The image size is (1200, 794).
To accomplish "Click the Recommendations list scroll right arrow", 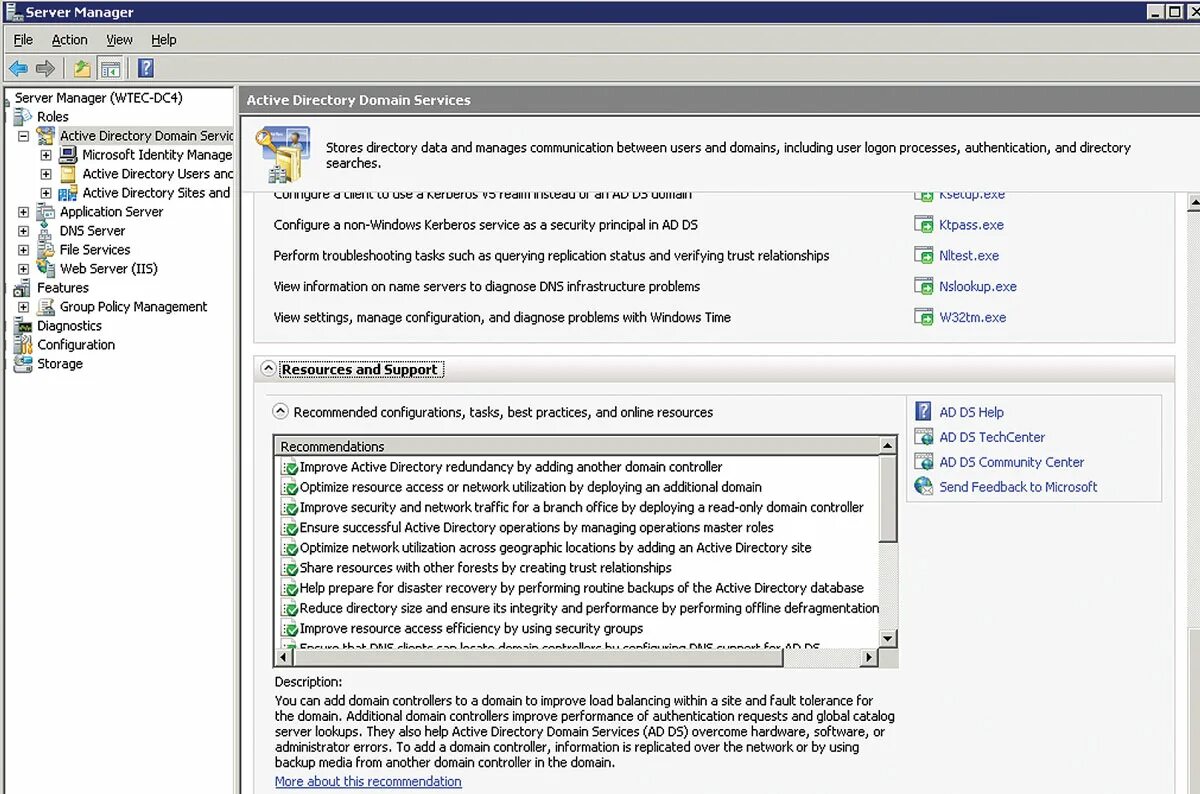I will (869, 658).
